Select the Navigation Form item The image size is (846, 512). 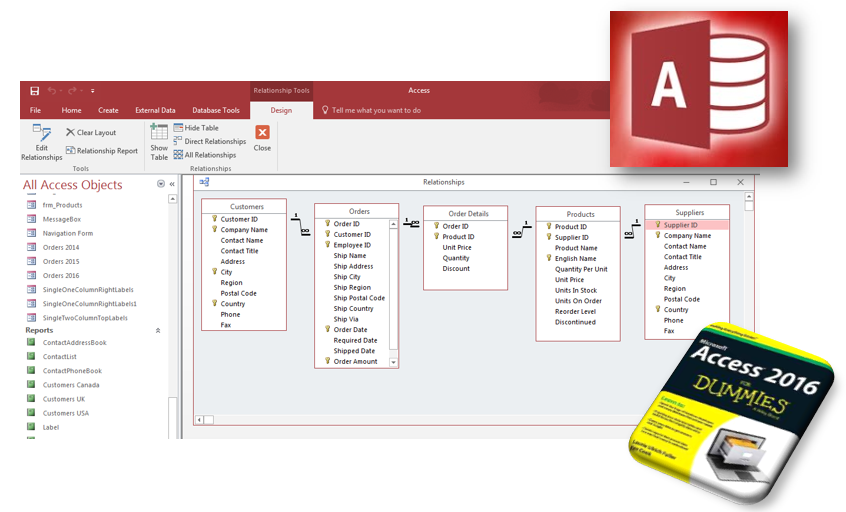coord(67,233)
